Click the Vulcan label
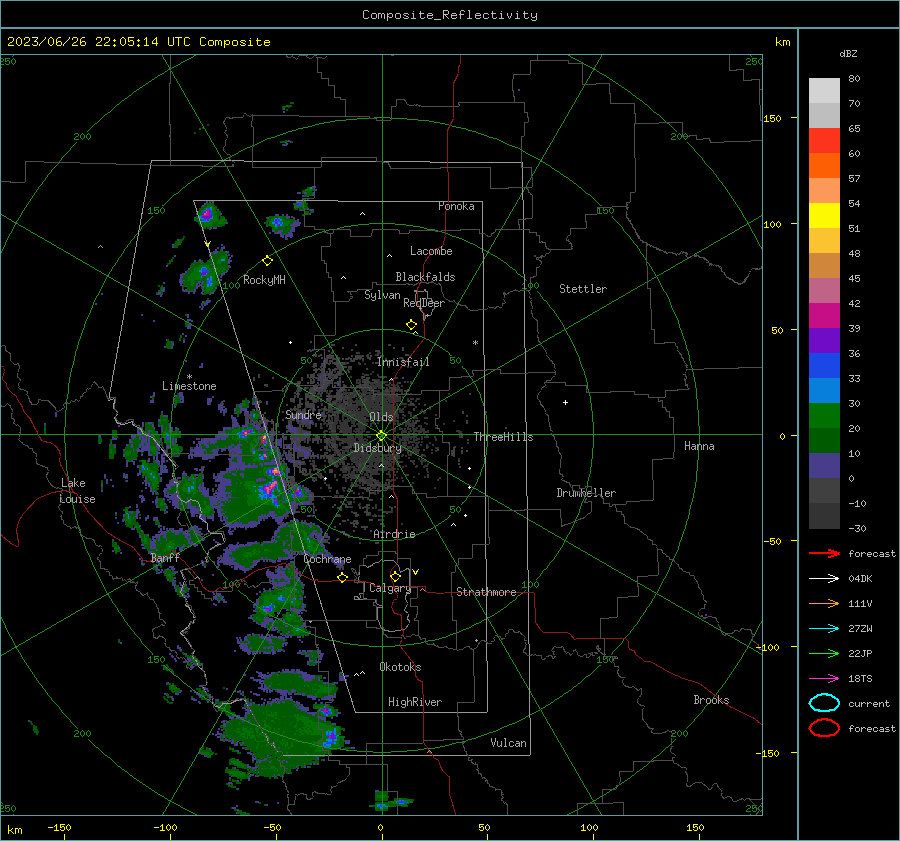Viewport: 900px width, 841px height. pyautogui.click(x=508, y=743)
